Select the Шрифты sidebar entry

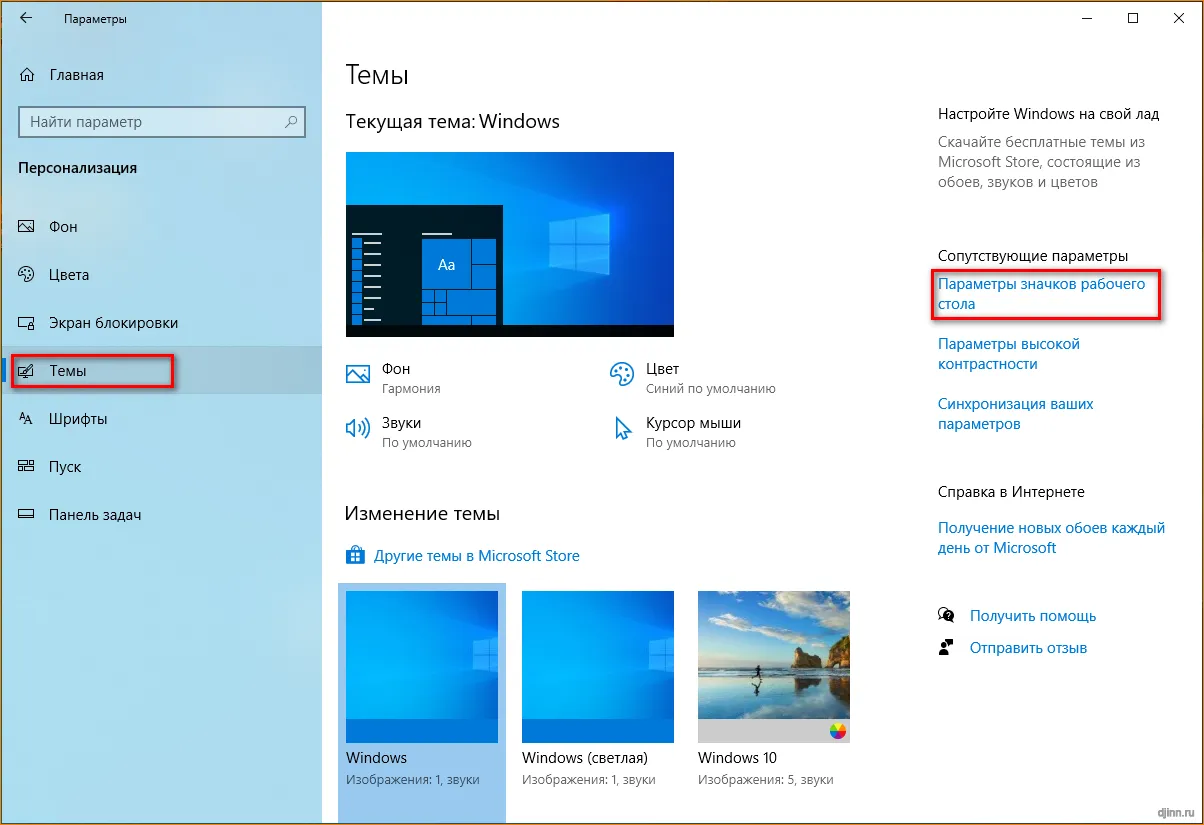tap(78, 418)
